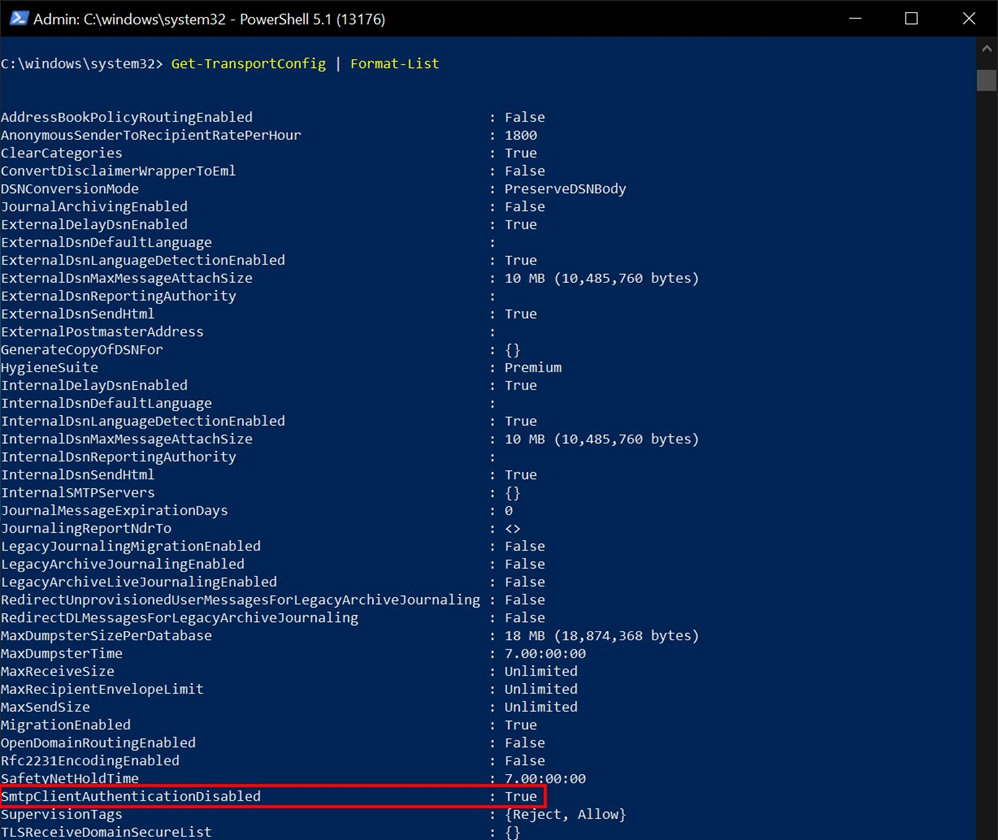
Task: Click the MaxDumpsterSizePerDatabase 18 MB value
Action: pos(601,636)
